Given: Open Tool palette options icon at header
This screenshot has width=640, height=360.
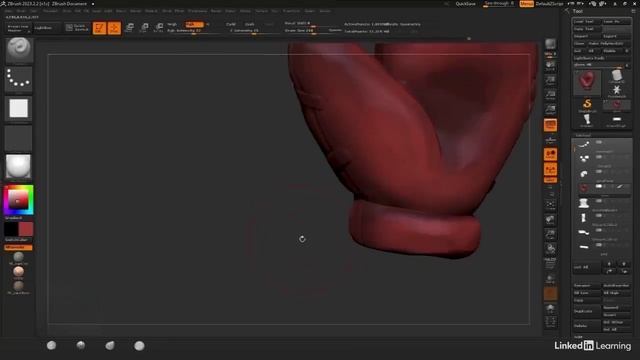Looking at the screenshot, I should 633,11.
